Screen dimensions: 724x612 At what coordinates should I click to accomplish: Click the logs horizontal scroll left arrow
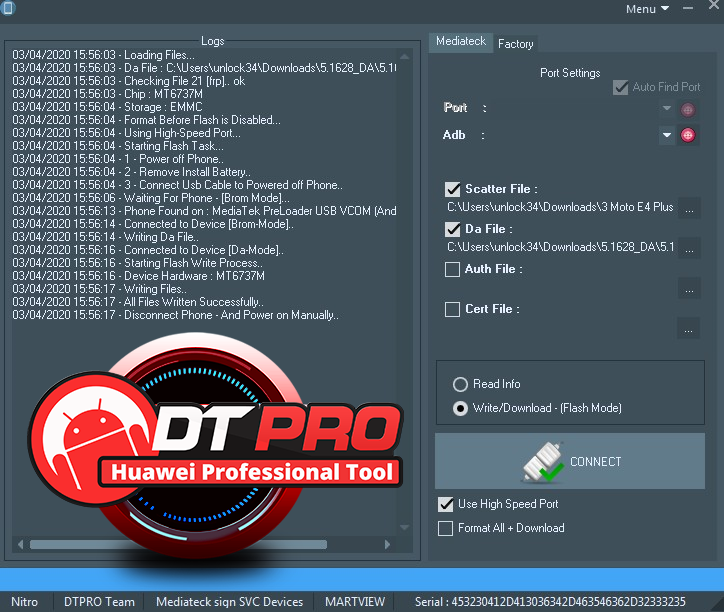pyautogui.click(x=20, y=545)
